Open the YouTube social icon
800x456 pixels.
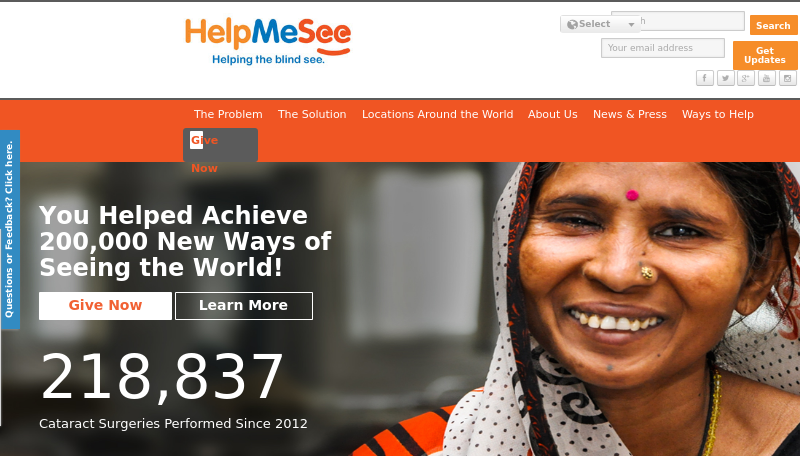[767, 78]
